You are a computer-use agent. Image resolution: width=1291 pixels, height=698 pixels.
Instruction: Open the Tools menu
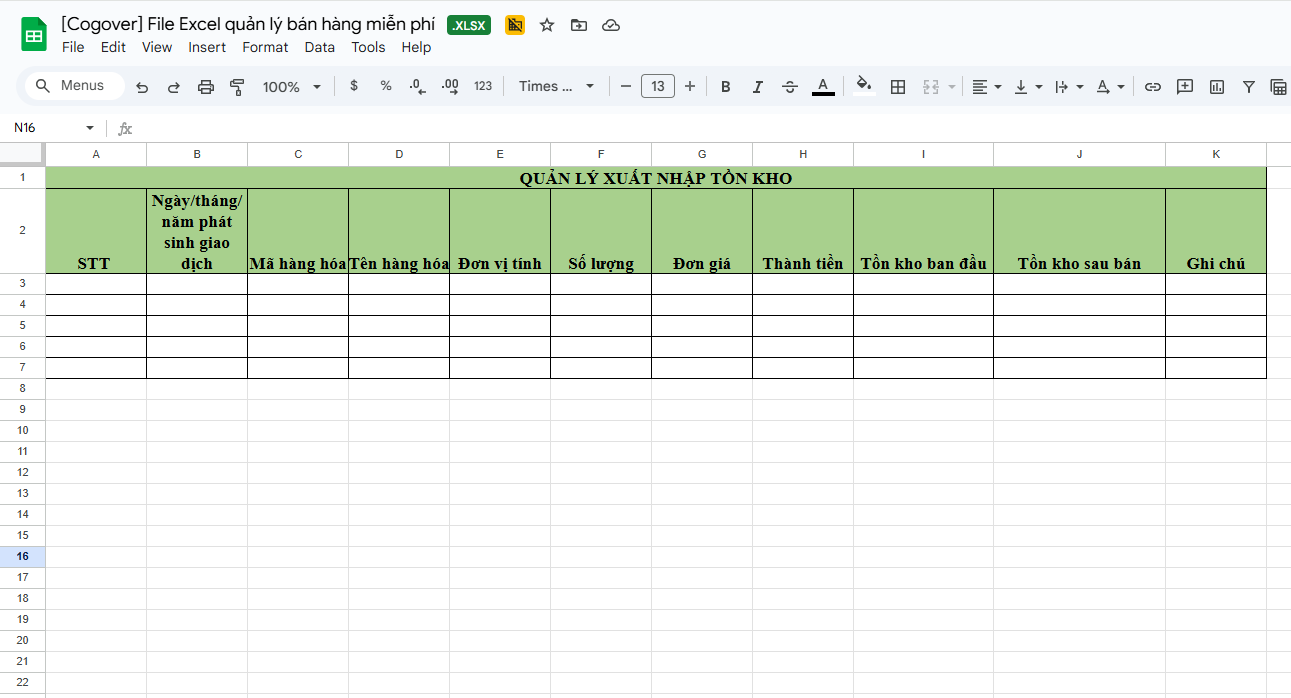pyautogui.click(x=368, y=47)
